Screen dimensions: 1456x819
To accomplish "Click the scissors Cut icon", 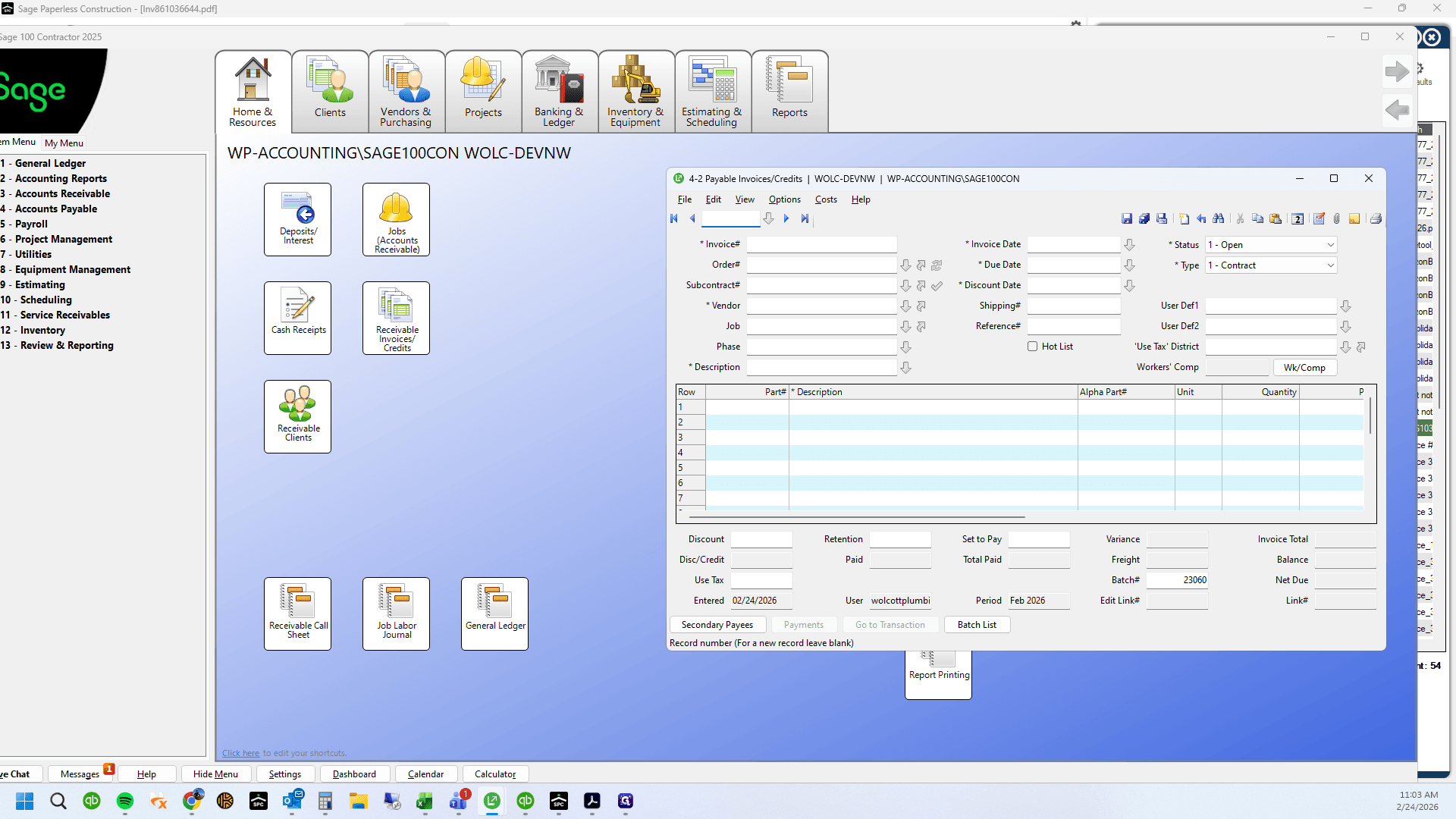I will (x=1241, y=219).
